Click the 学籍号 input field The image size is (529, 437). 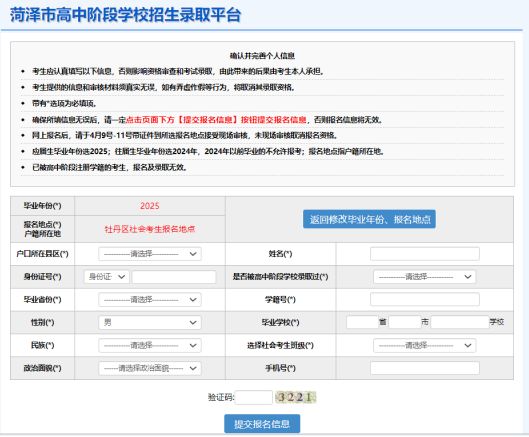(x=425, y=300)
